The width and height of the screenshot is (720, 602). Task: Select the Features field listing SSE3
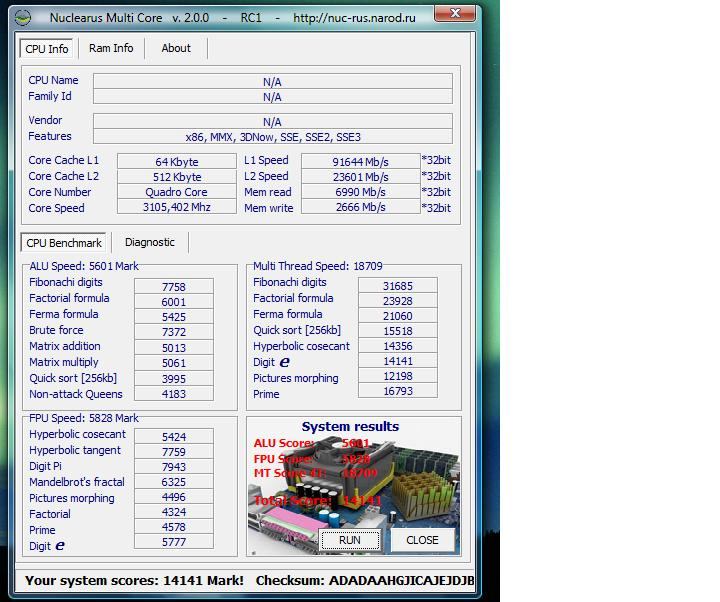[x=273, y=136]
